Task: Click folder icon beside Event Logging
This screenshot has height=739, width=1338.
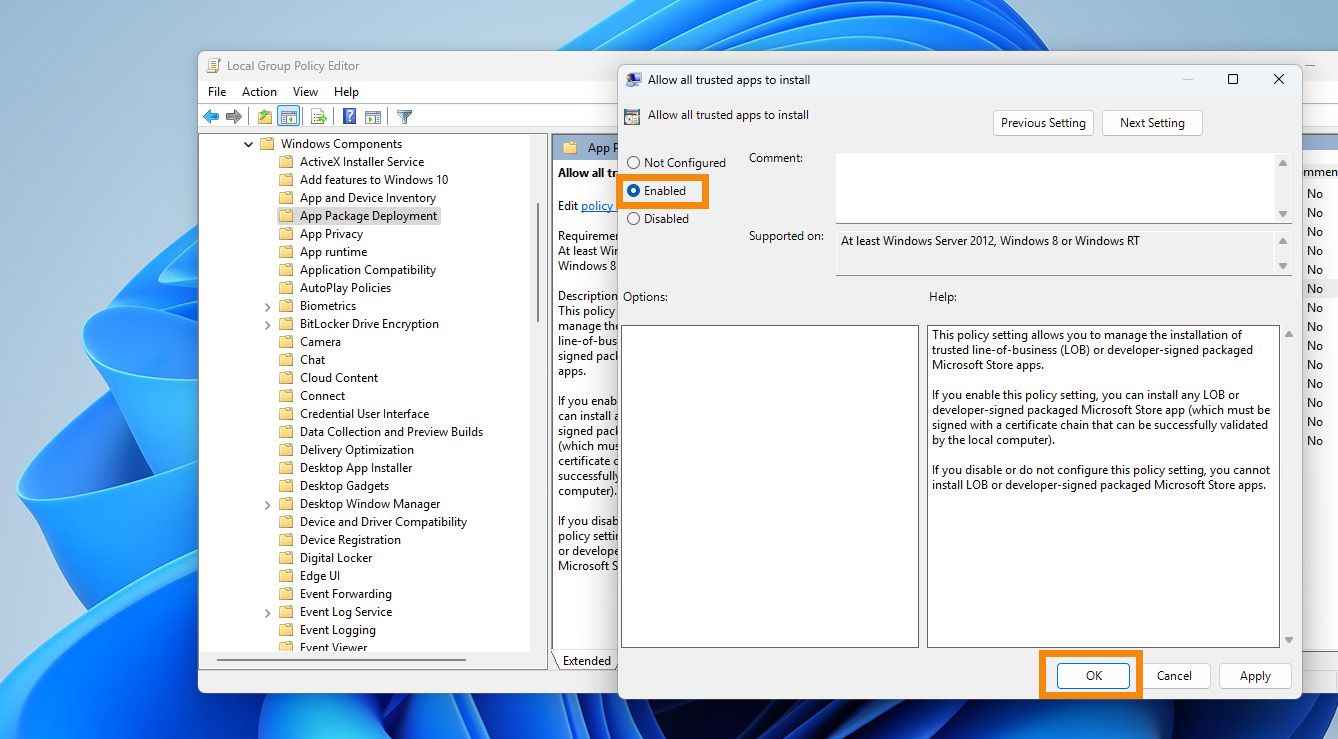Action: point(286,630)
